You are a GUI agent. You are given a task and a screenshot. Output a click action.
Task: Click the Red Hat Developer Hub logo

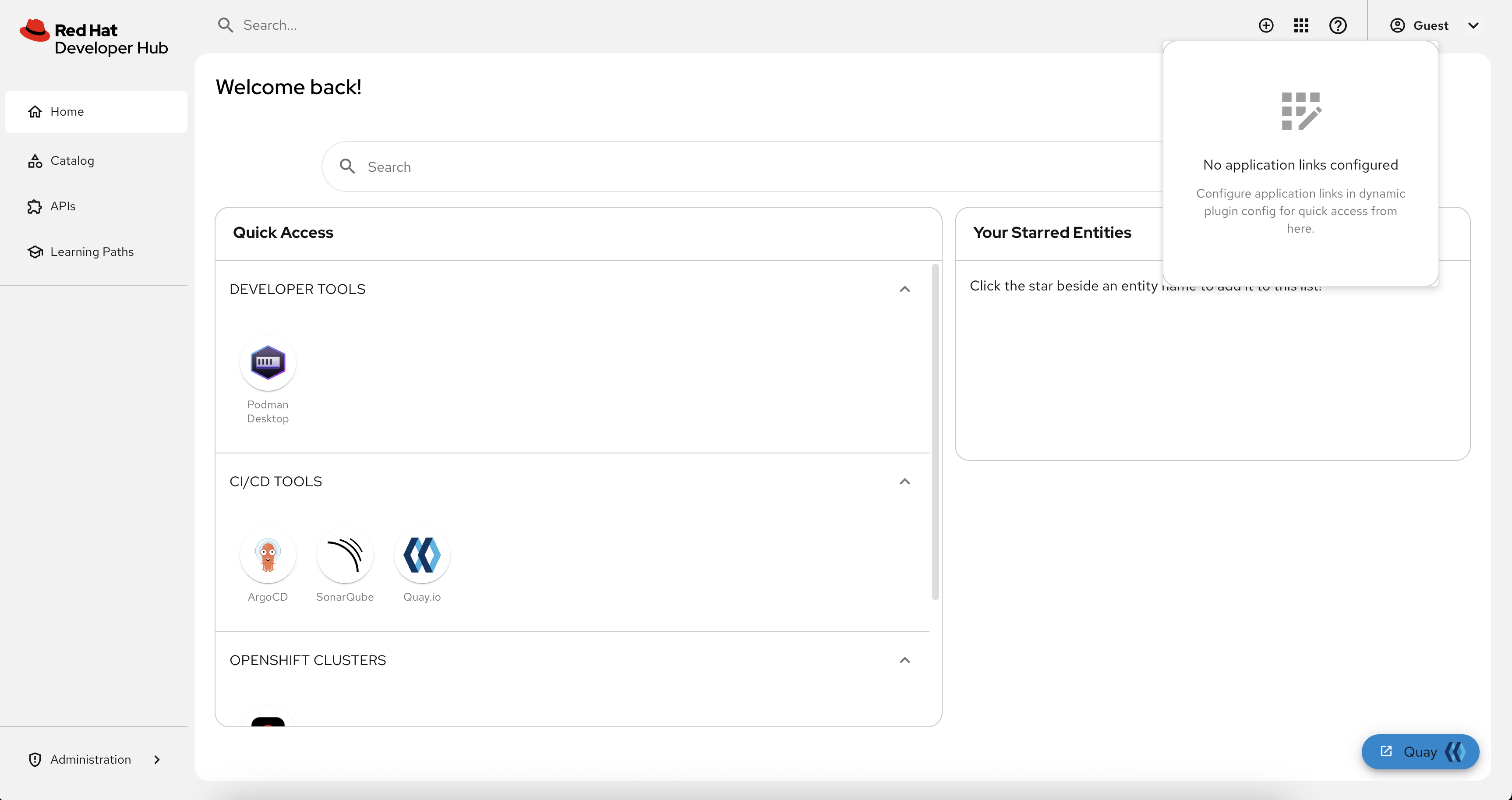coord(94,37)
